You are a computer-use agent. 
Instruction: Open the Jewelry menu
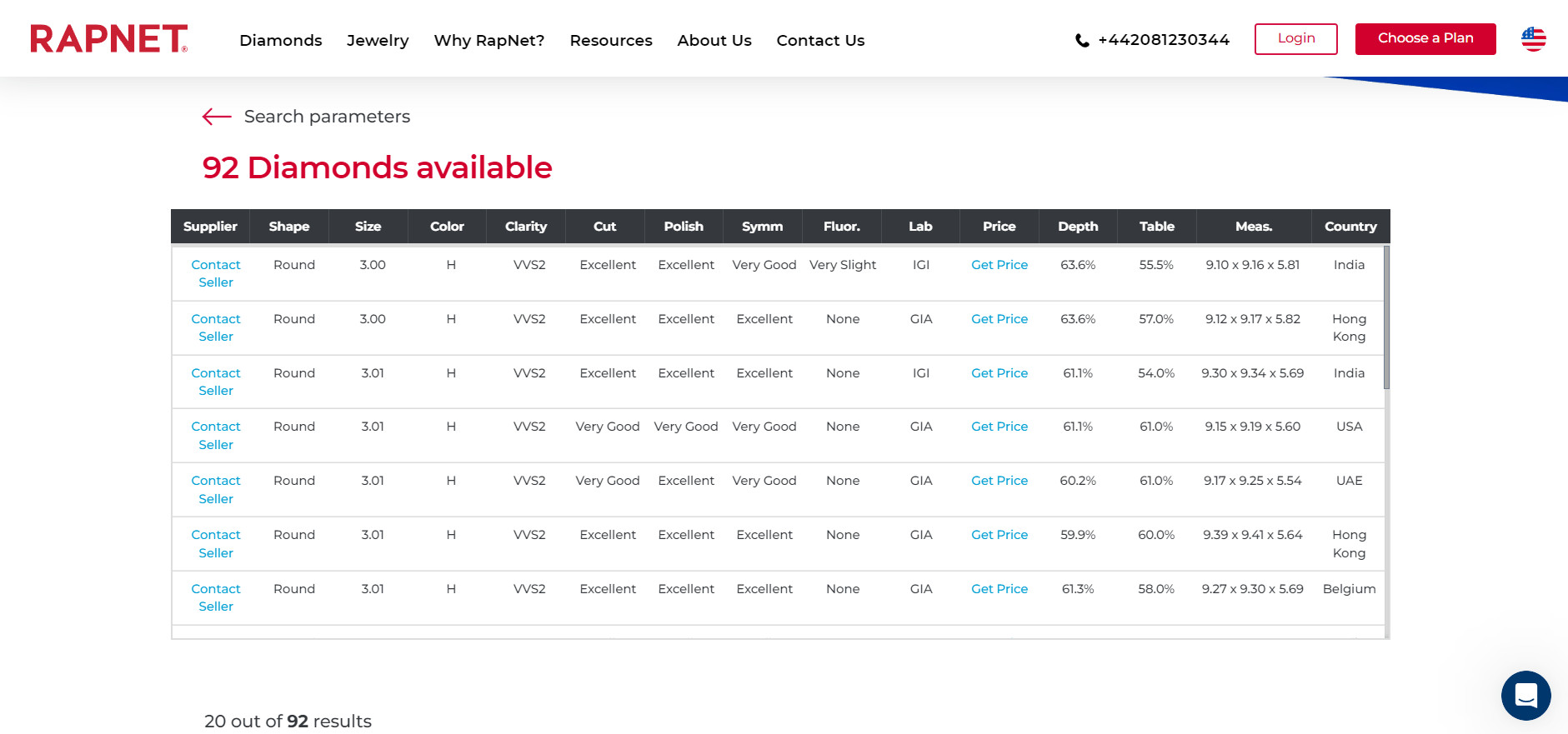pyautogui.click(x=378, y=40)
